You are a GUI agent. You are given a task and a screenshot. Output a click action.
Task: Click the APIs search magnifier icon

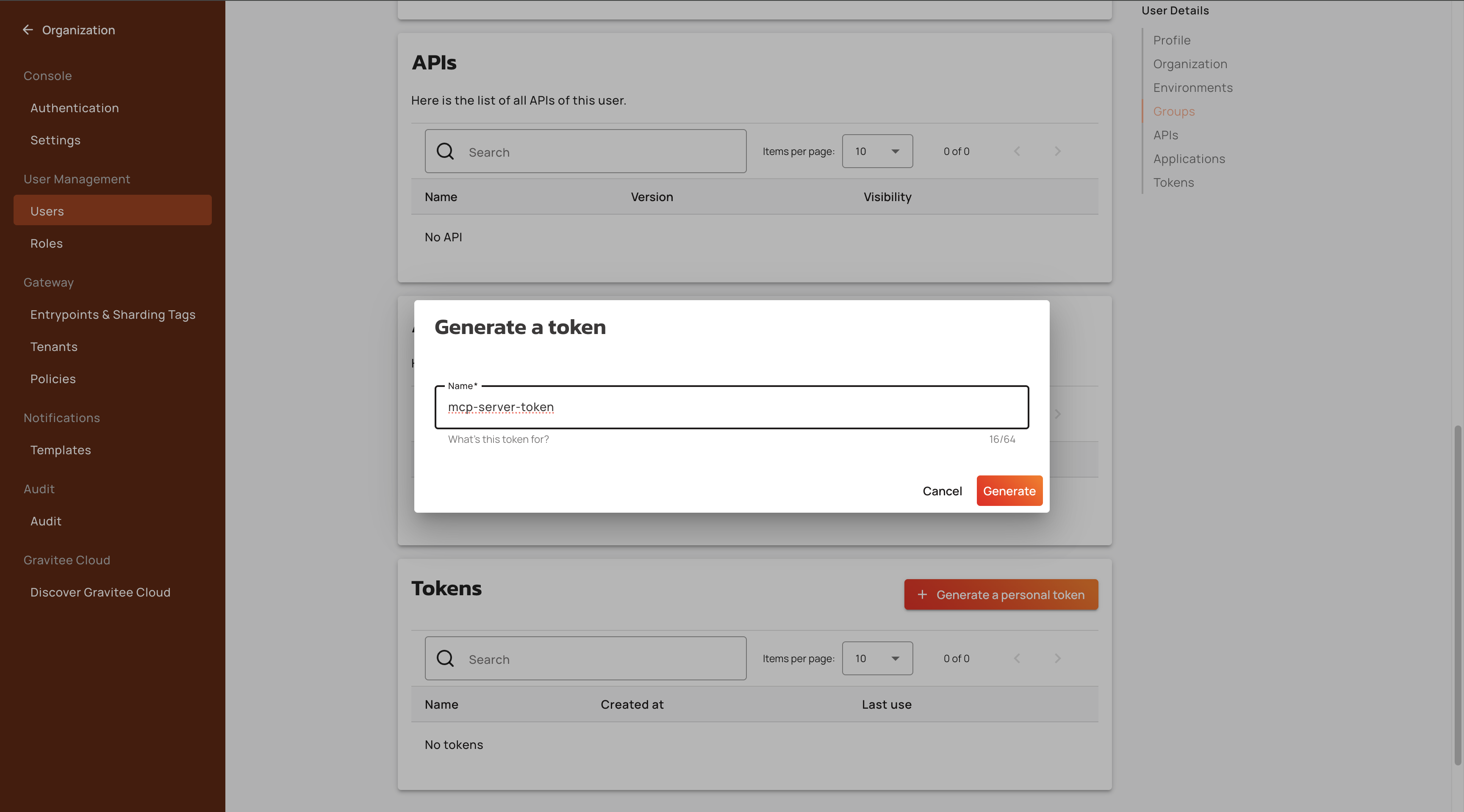[x=445, y=151]
